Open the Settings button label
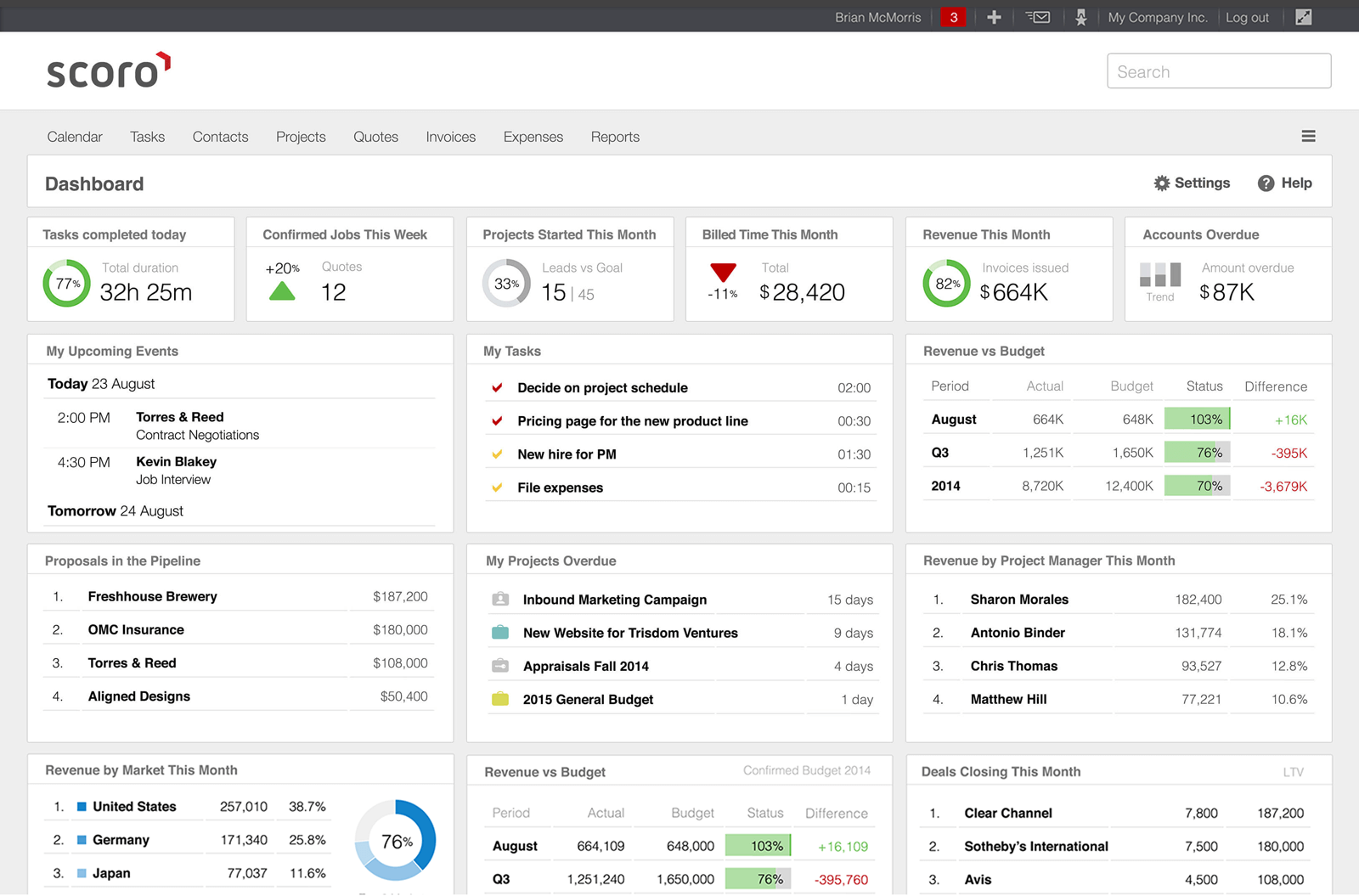 pyautogui.click(x=1203, y=183)
